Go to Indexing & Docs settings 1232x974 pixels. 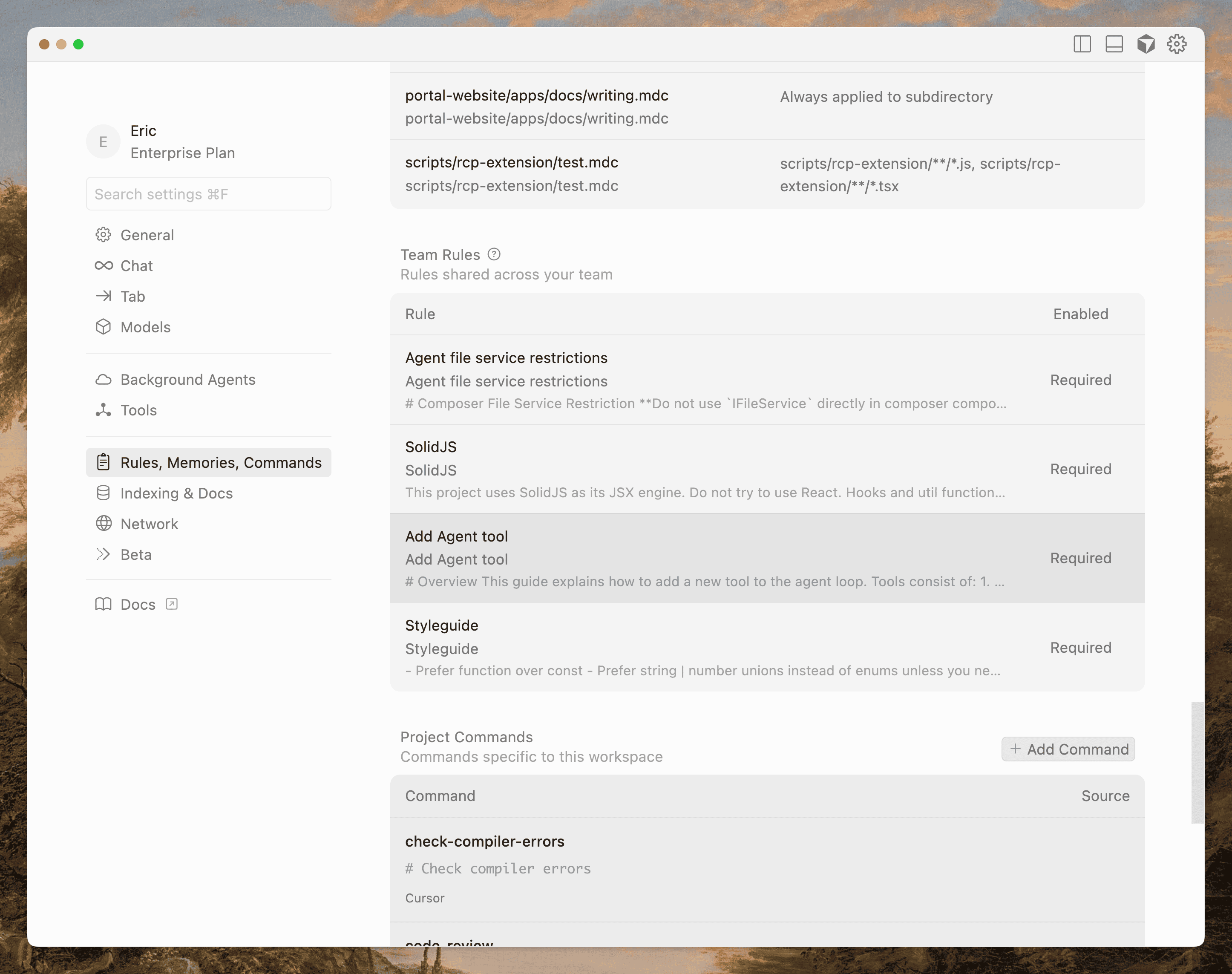176,493
